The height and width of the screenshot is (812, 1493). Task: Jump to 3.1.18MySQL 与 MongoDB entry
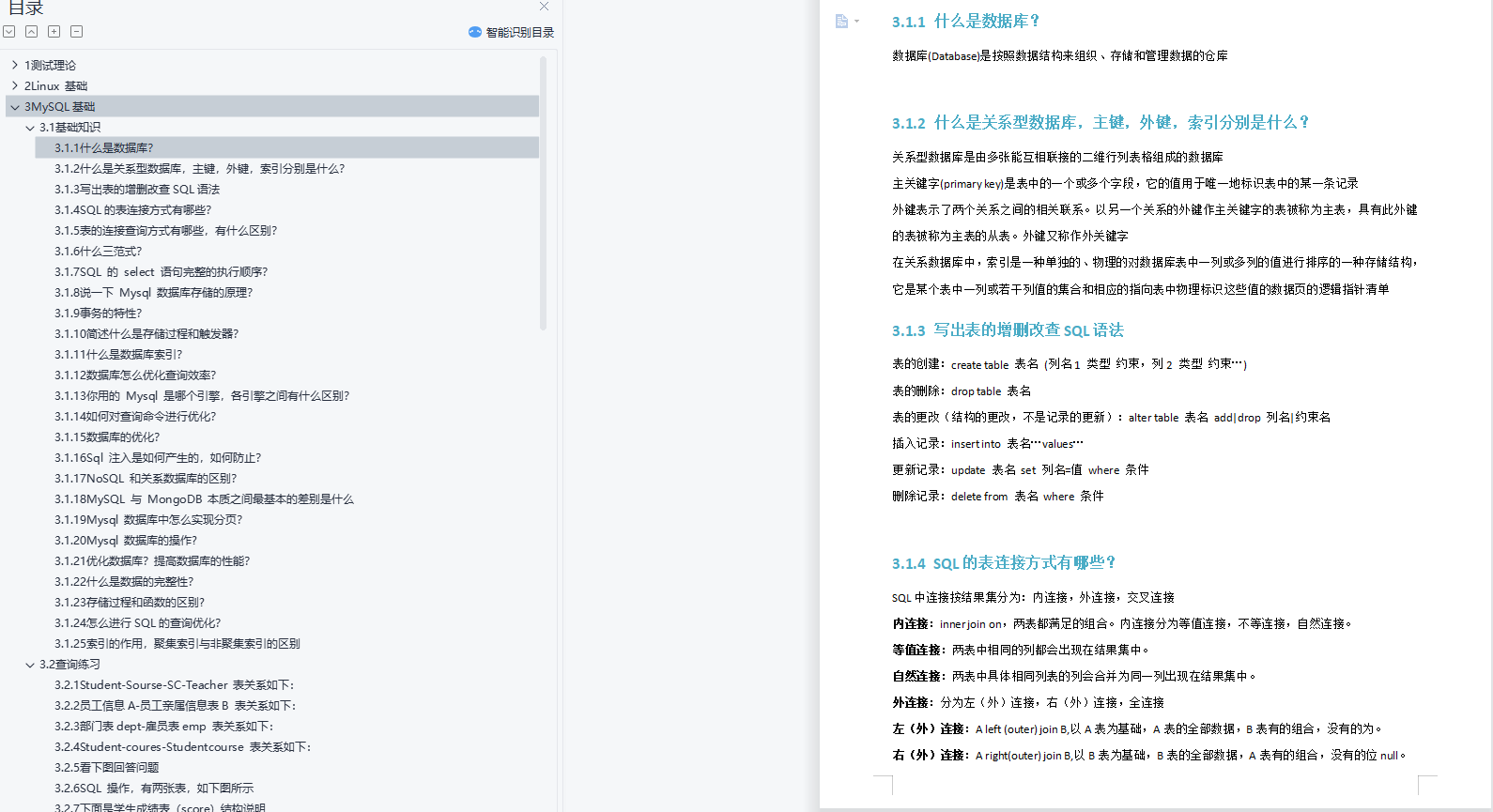(x=204, y=499)
